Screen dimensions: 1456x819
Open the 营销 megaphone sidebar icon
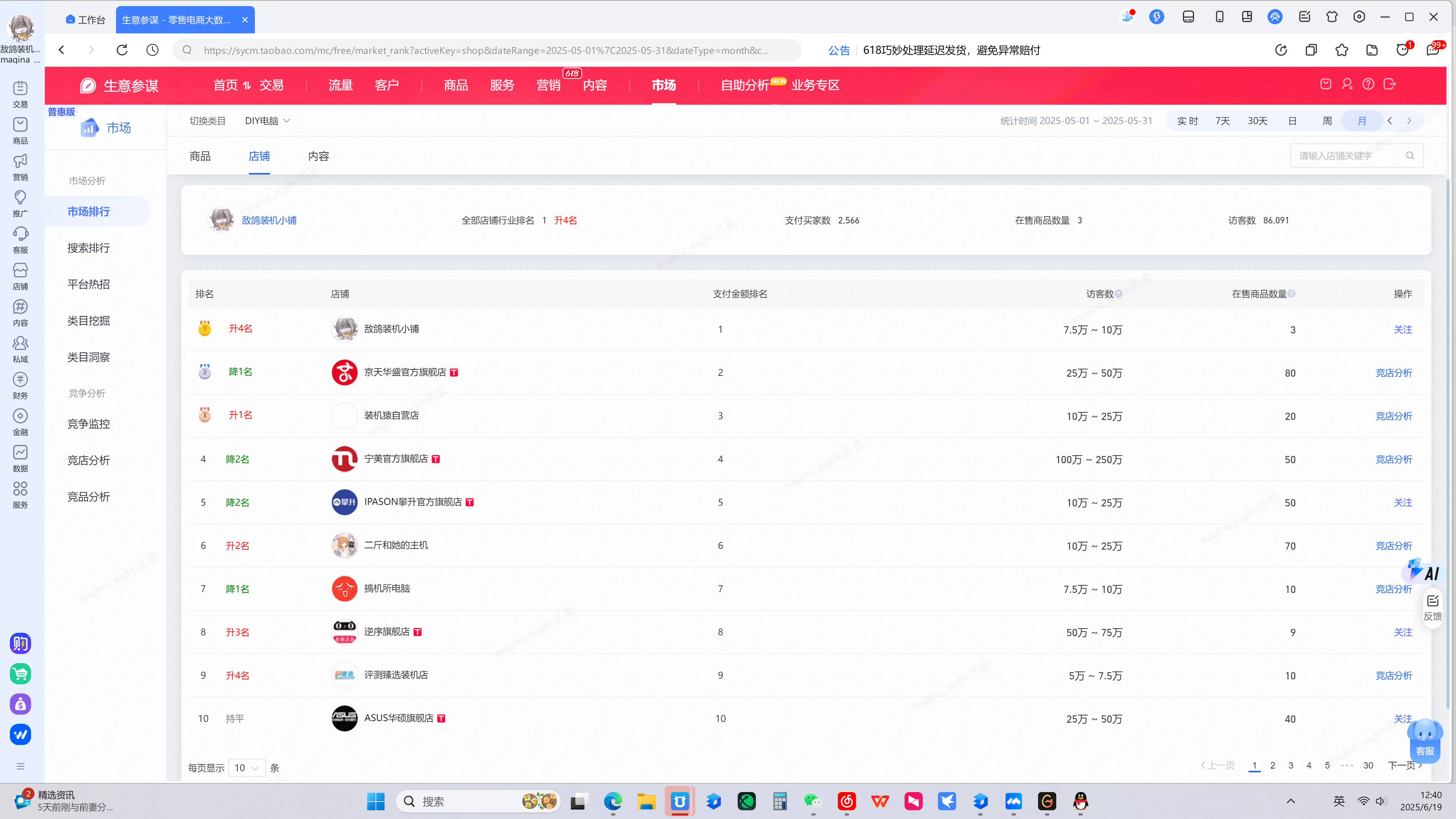20,167
